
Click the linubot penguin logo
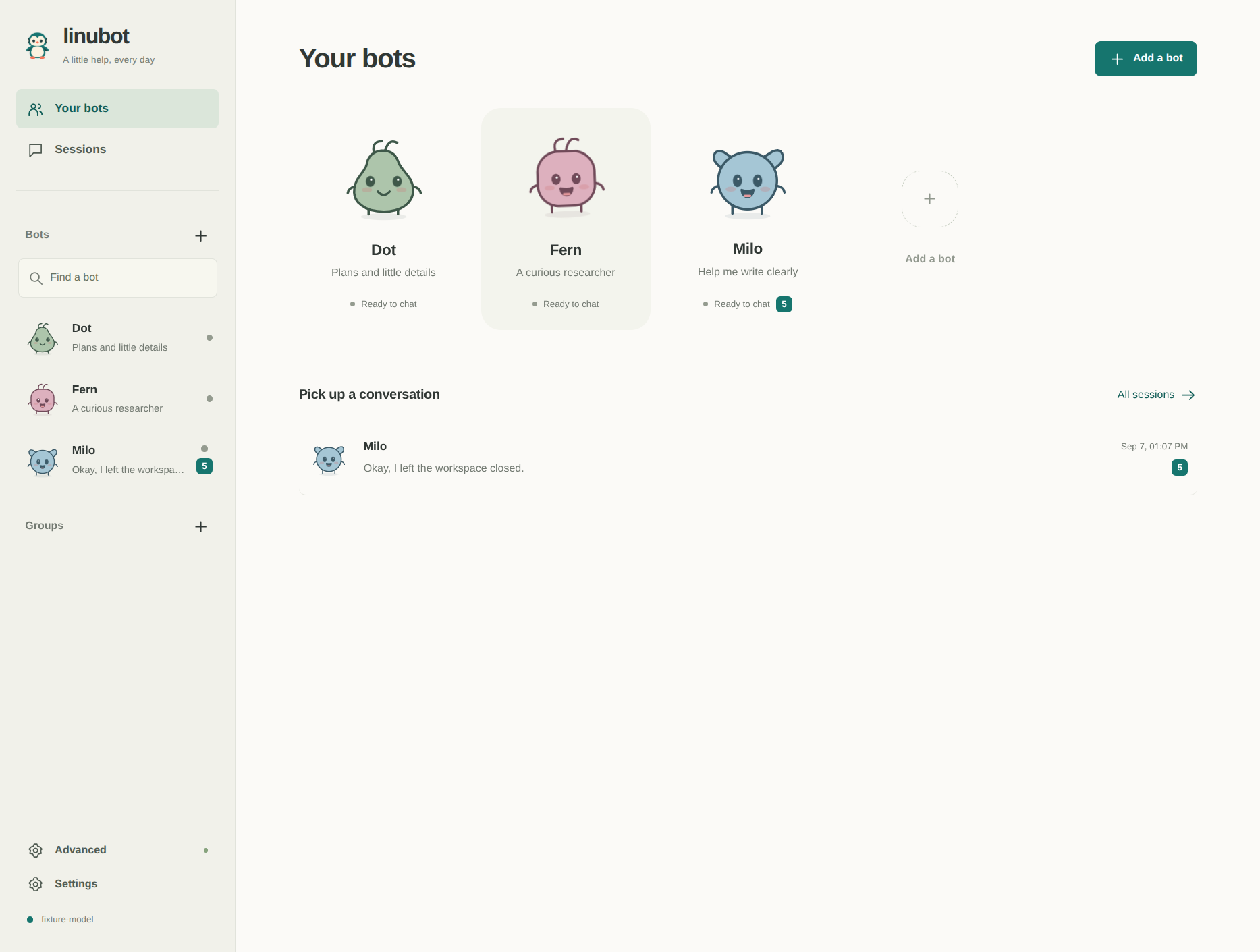38,46
